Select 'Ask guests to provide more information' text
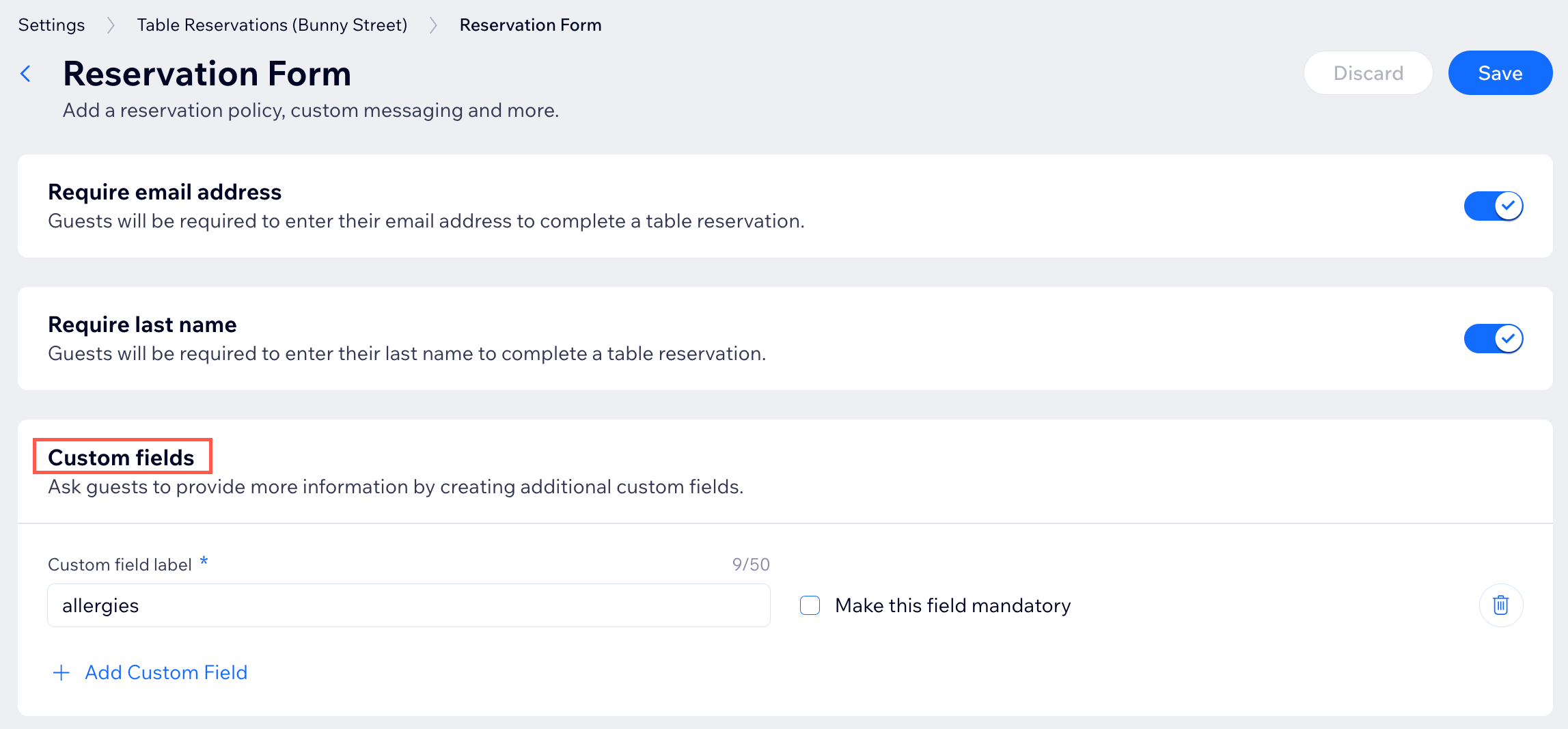This screenshot has height=729, width=1568. 396,487
